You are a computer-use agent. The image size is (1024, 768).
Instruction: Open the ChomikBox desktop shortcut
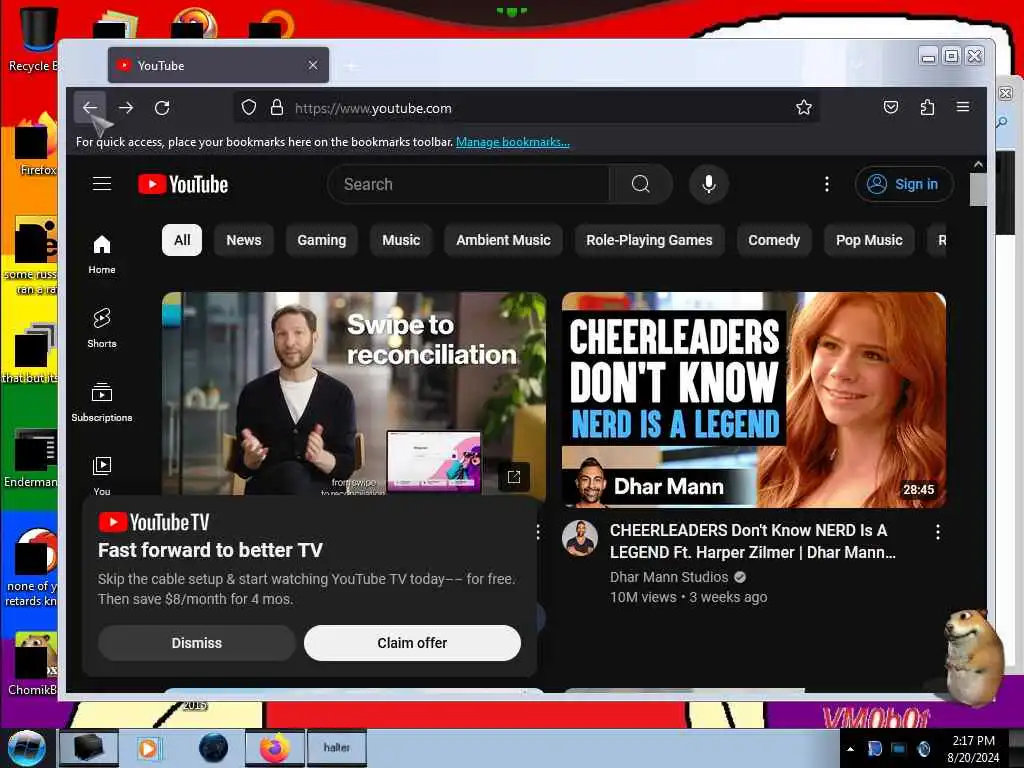[33, 663]
